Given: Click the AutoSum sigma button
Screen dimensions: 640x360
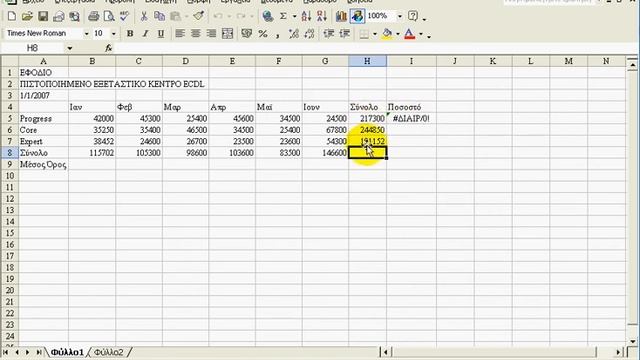Looking at the screenshot, I should pyautogui.click(x=283, y=16).
